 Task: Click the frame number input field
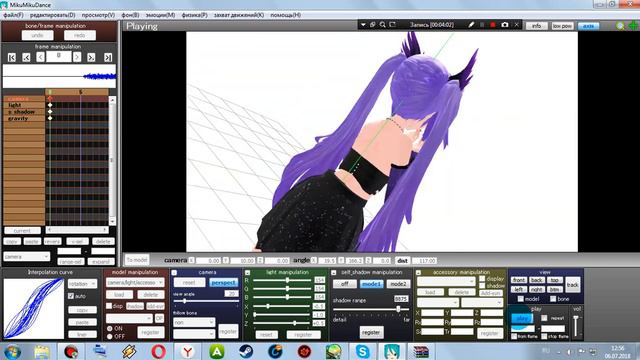58,56
